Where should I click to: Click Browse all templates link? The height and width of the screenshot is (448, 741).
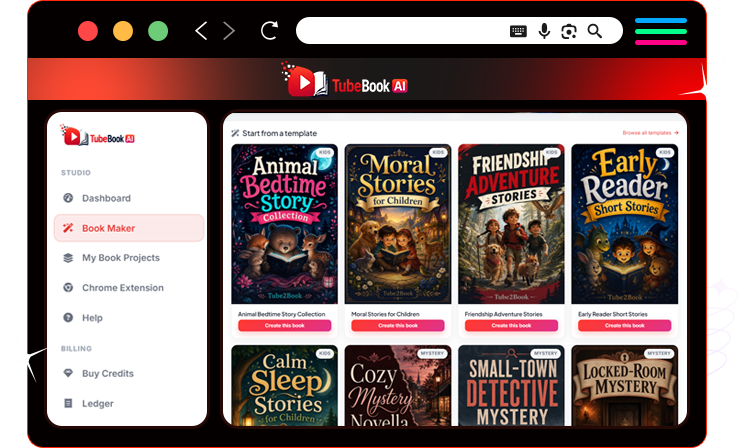pos(650,133)
